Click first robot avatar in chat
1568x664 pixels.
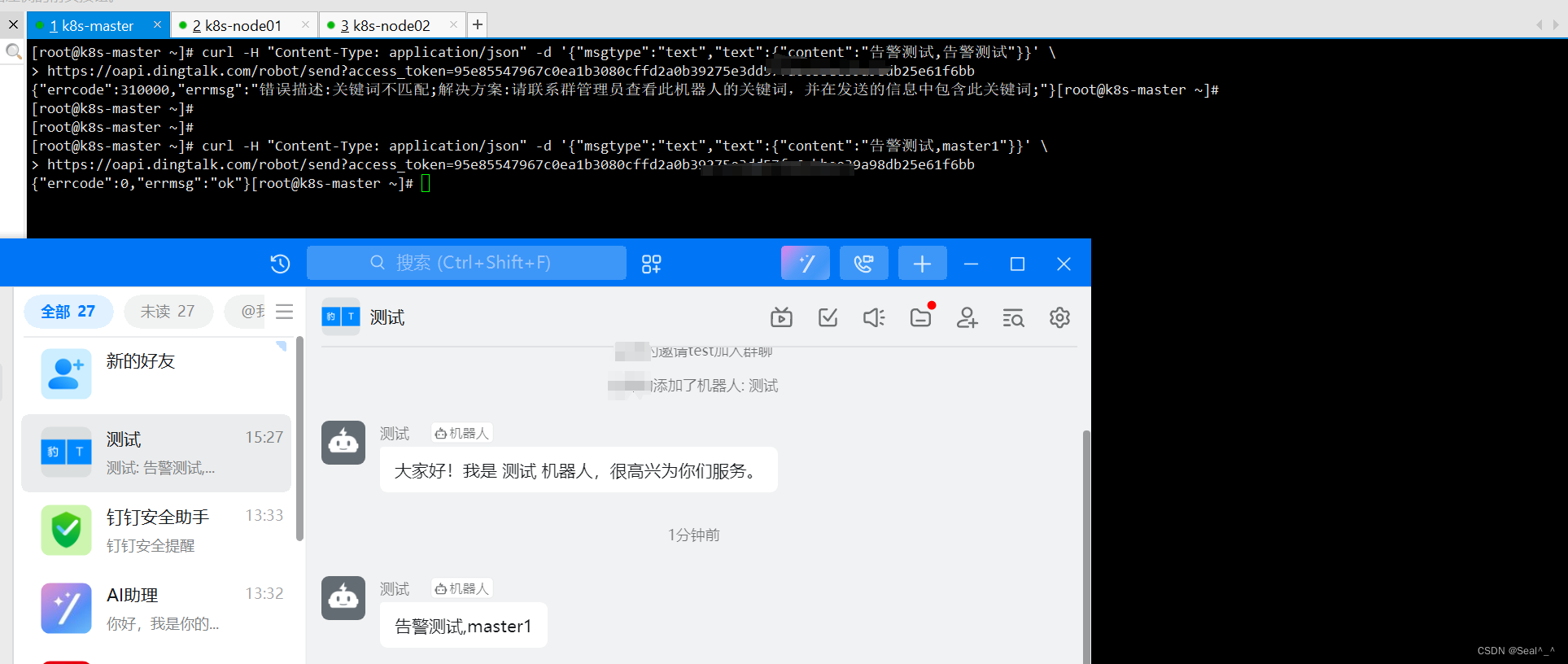point(343,443)
